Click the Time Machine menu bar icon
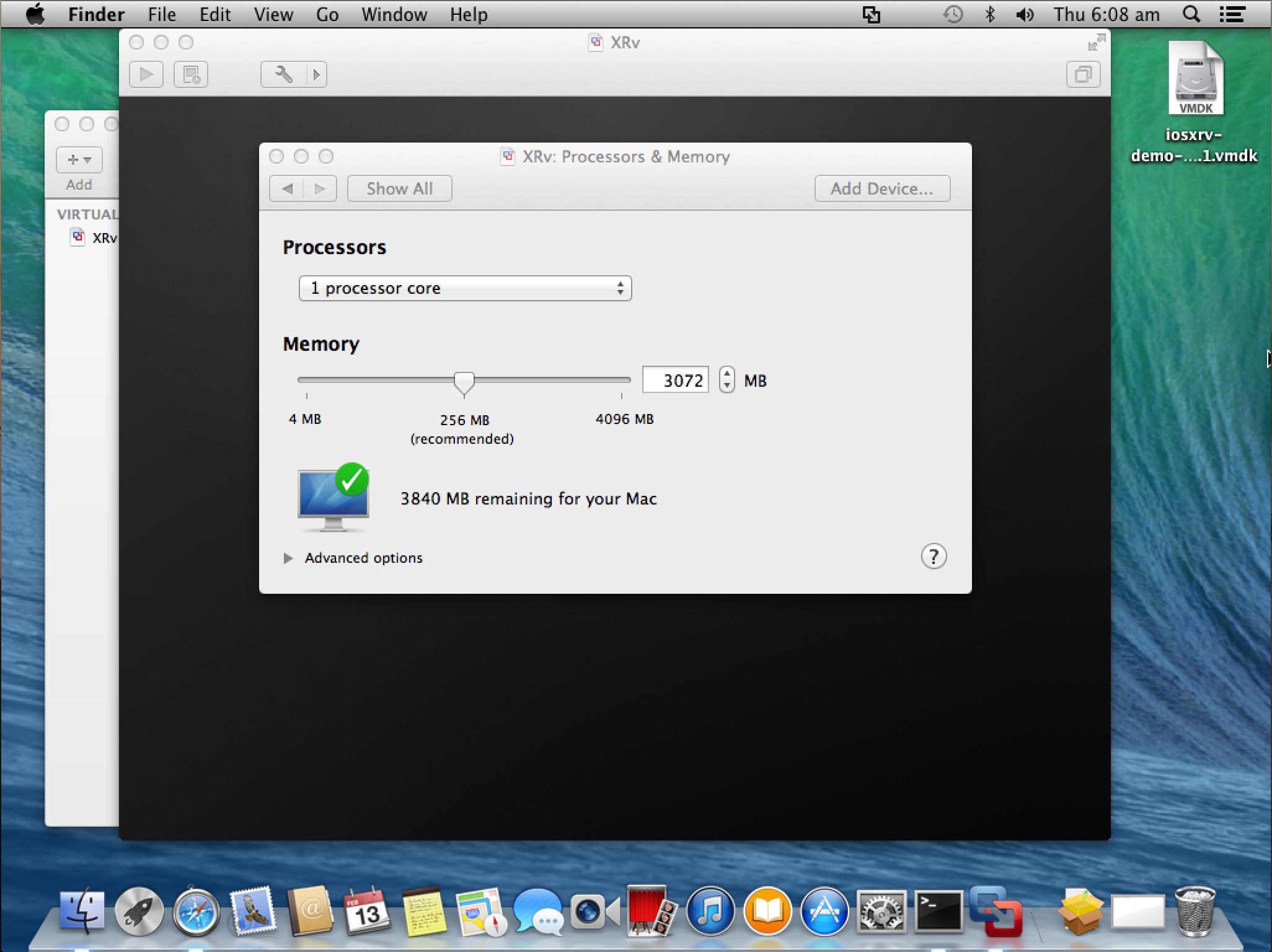The width and height of the screenshot is (1272, 952). 953,14
